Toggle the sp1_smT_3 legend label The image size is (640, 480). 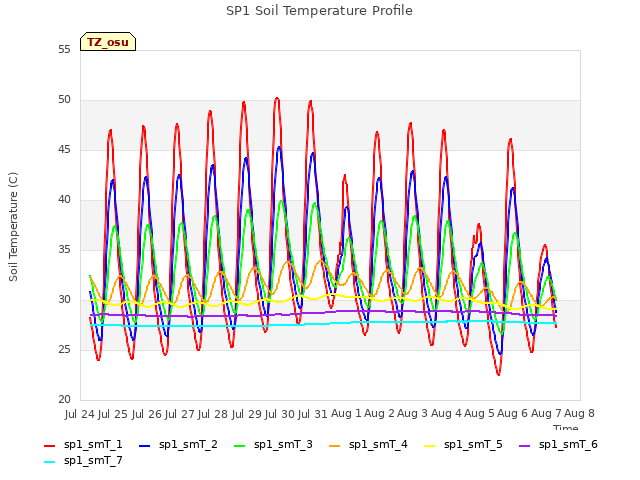[283, 444]
